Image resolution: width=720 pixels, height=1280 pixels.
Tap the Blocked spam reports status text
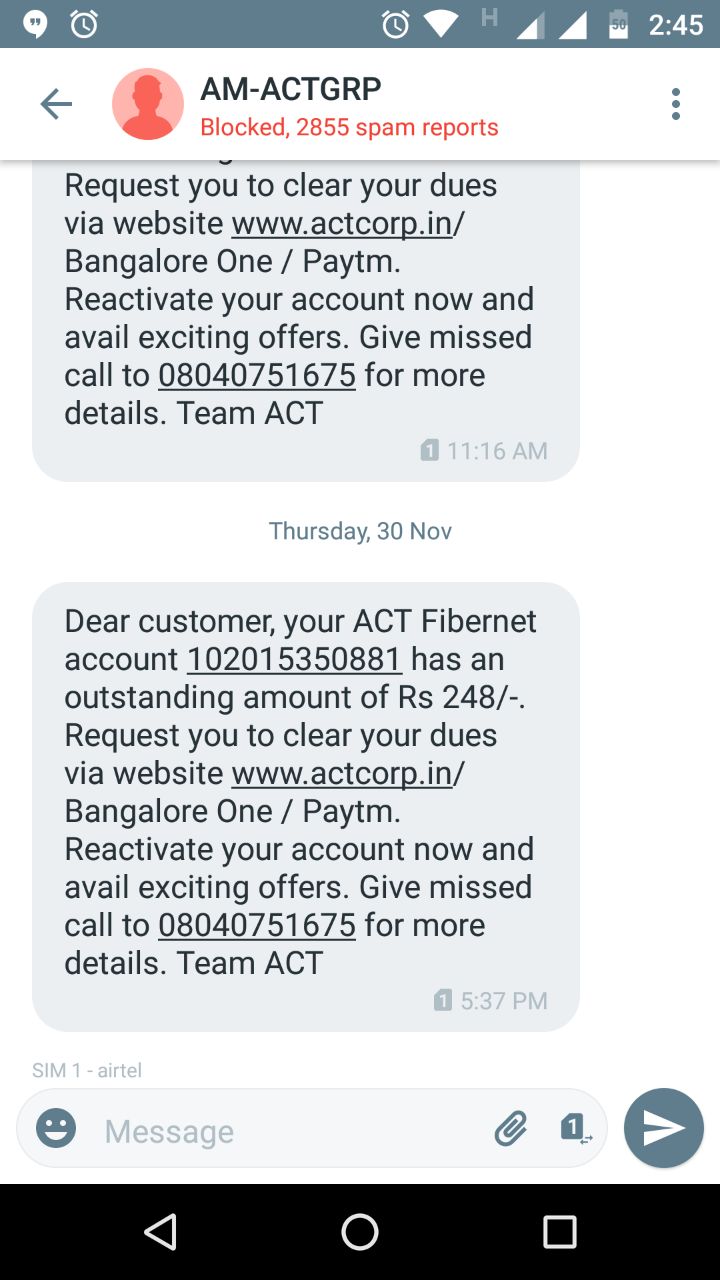349,128
